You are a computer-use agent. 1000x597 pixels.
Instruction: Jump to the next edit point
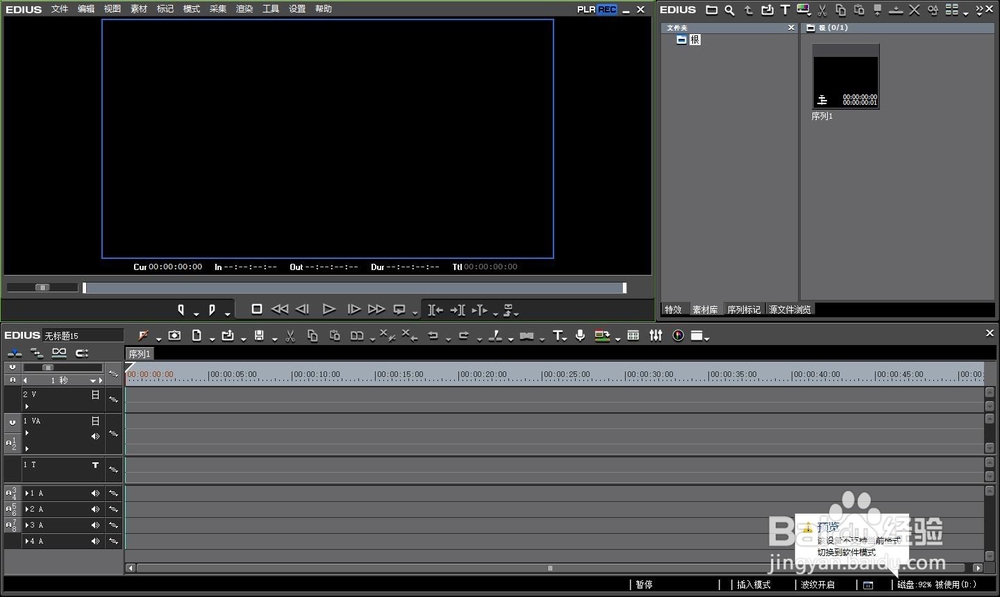tap(457, 310)
